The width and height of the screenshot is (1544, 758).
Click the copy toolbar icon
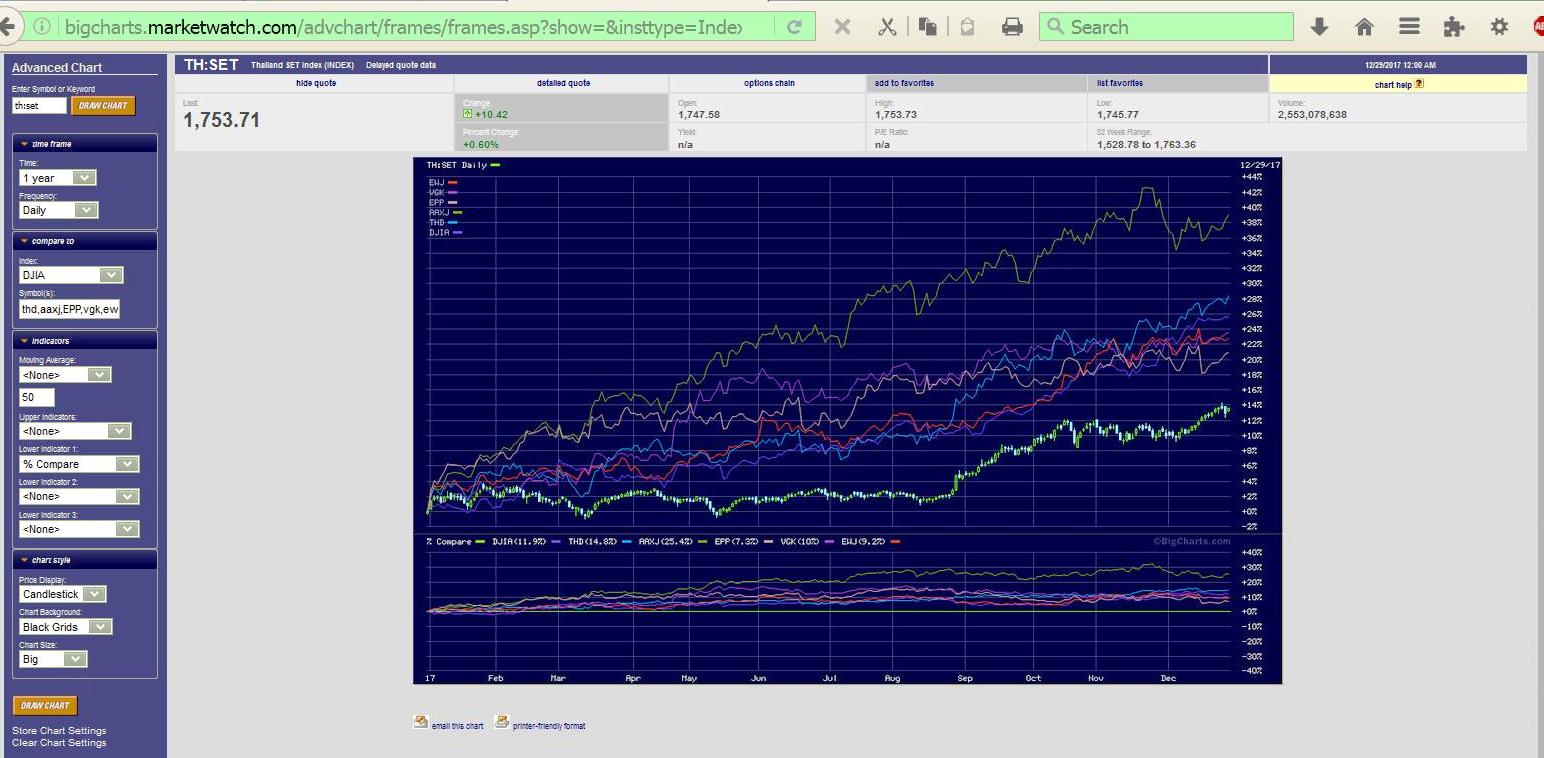click(x=927, y=27)
